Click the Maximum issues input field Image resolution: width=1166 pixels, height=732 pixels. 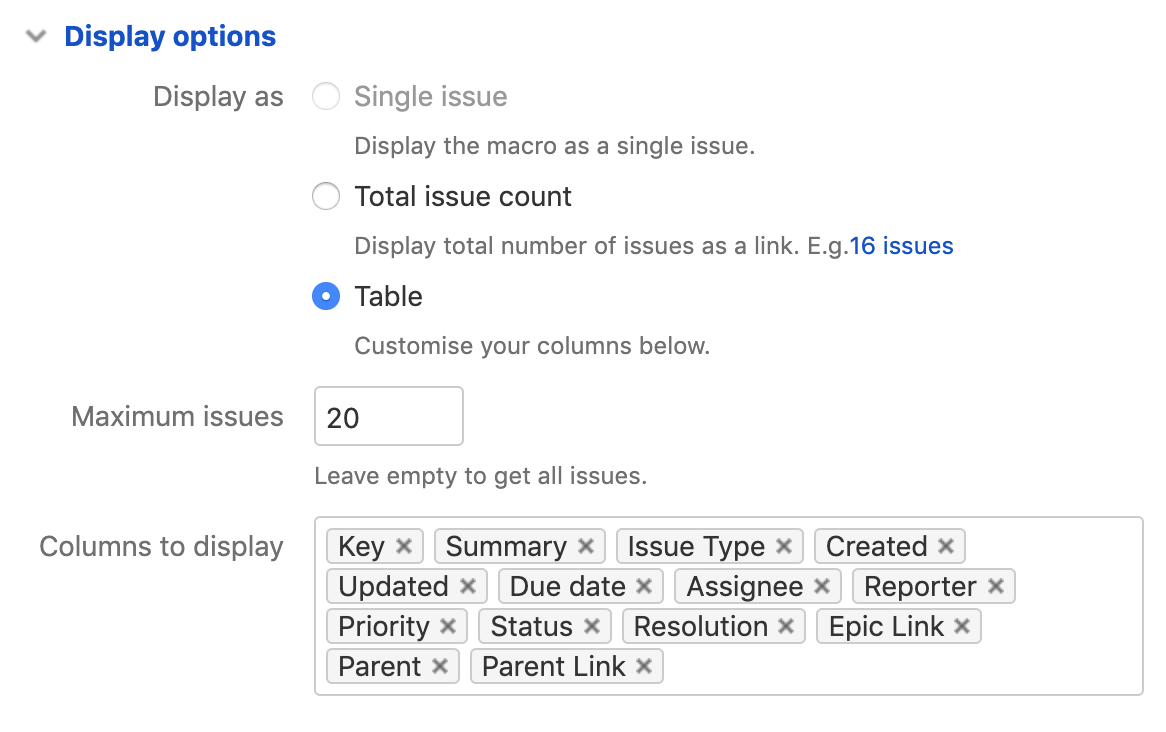(388, 416)
